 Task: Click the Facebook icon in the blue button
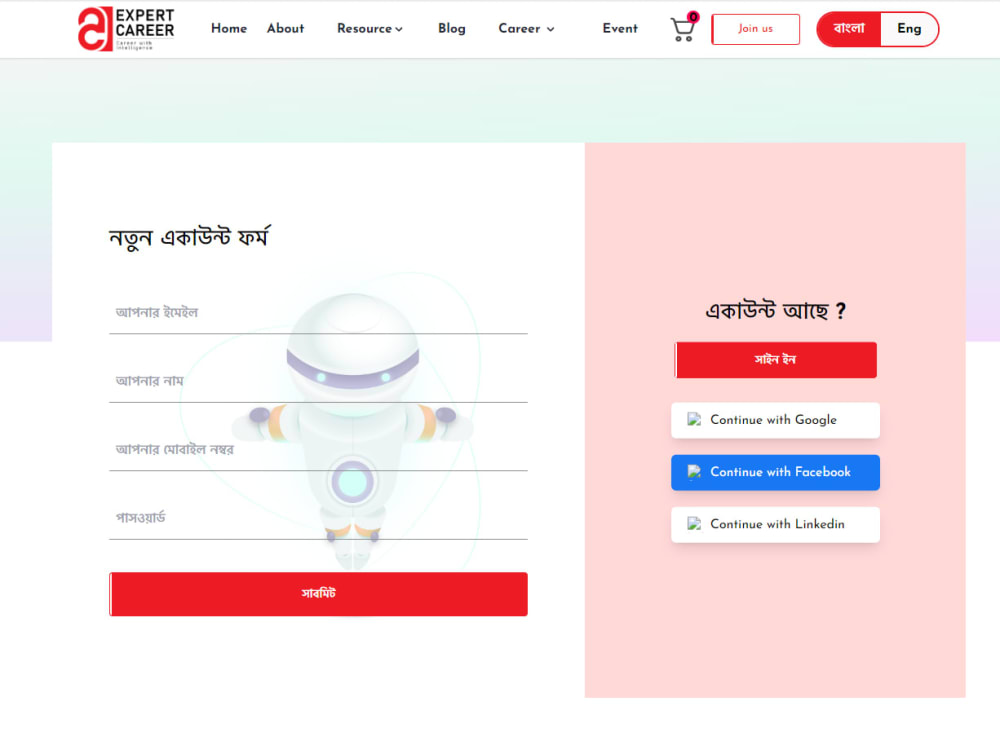click(694, 472)
